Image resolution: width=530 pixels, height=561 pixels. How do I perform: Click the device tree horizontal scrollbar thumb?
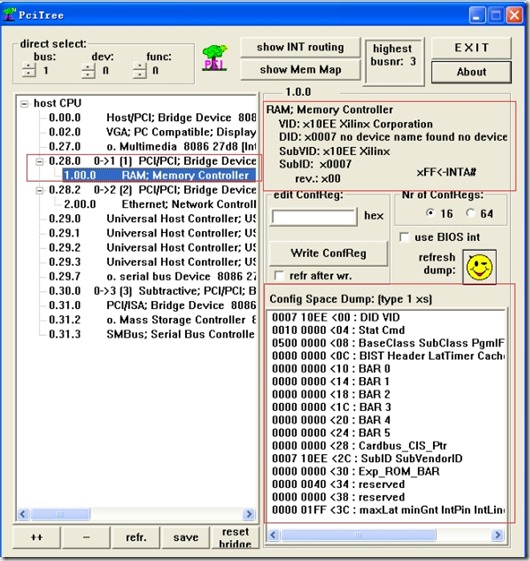[60, 514]
